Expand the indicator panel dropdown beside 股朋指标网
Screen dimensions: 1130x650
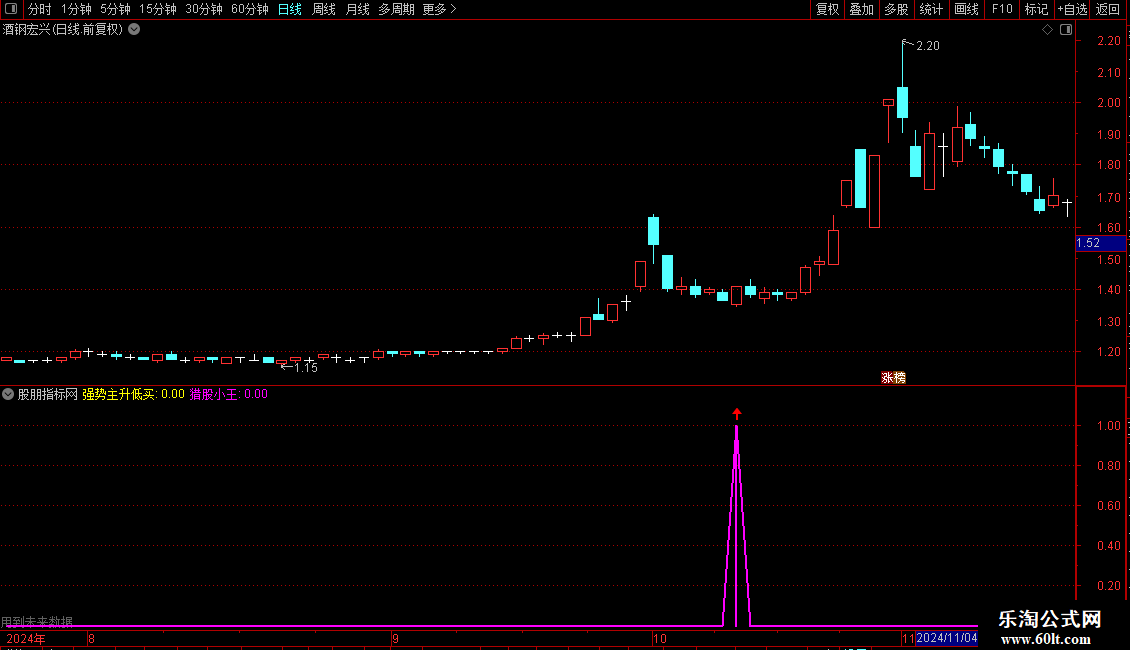point(8,394)
